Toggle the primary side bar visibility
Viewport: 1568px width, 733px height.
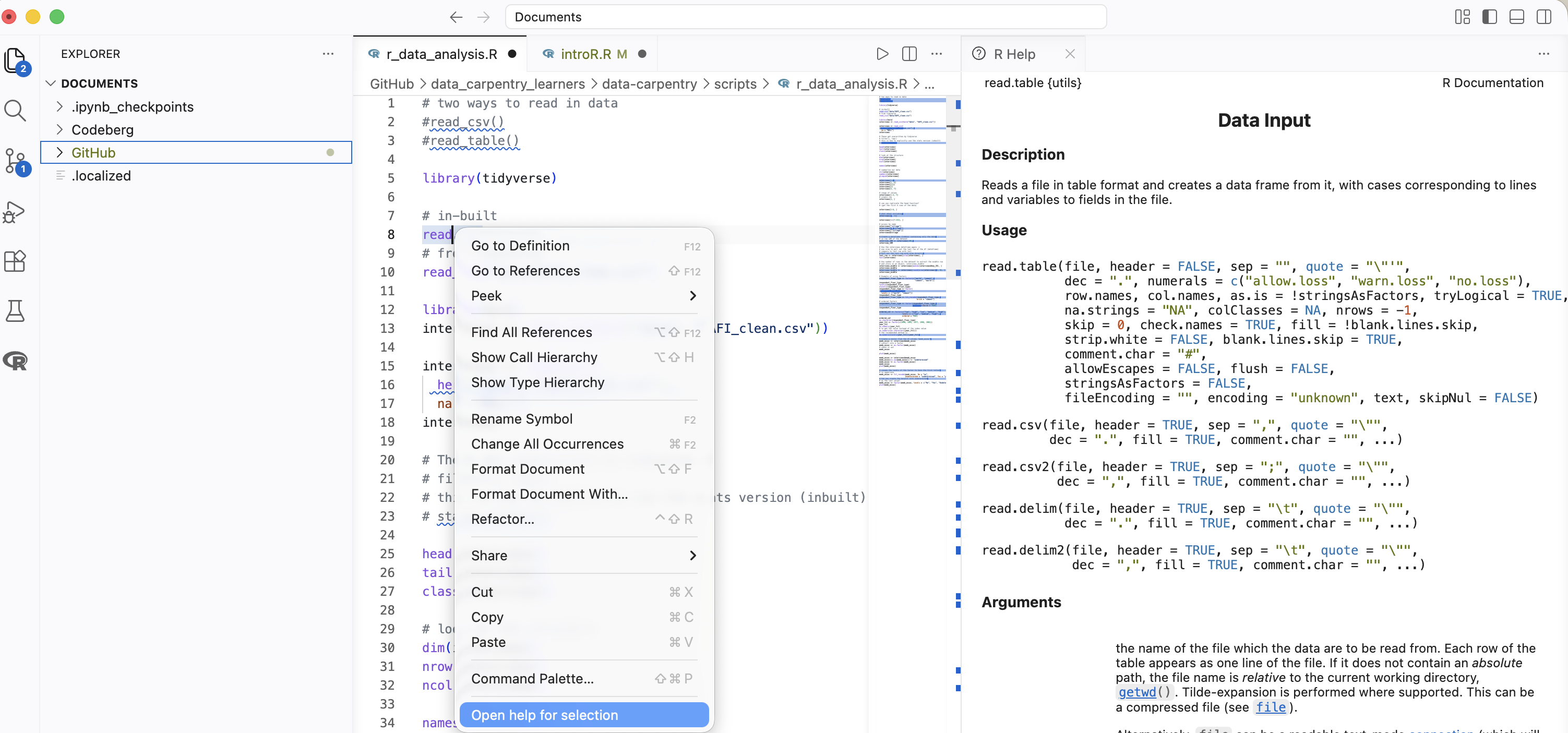point(1490,17)
